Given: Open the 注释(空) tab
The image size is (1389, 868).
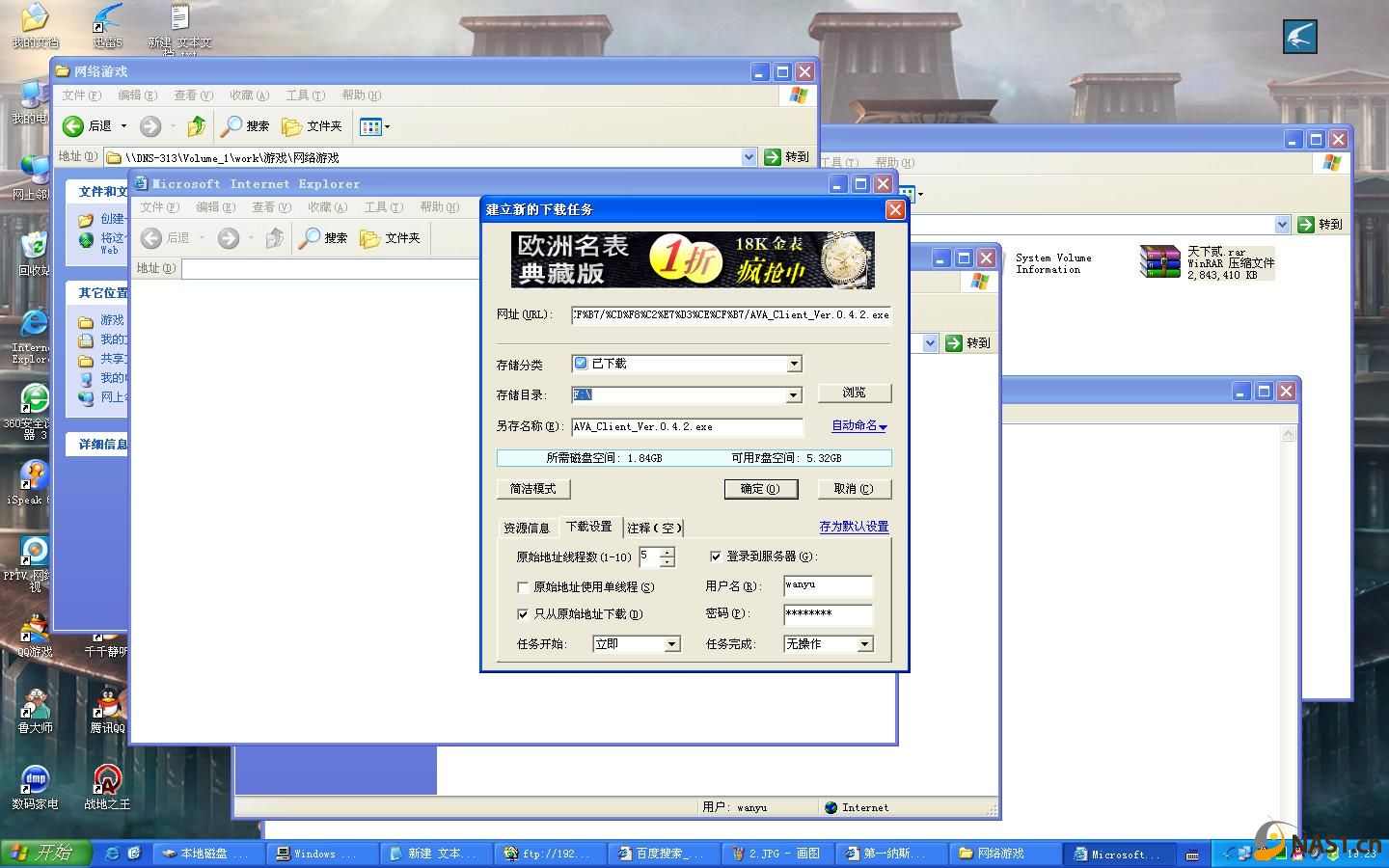Looking at the screenshot, I should [x=654, y=528].
